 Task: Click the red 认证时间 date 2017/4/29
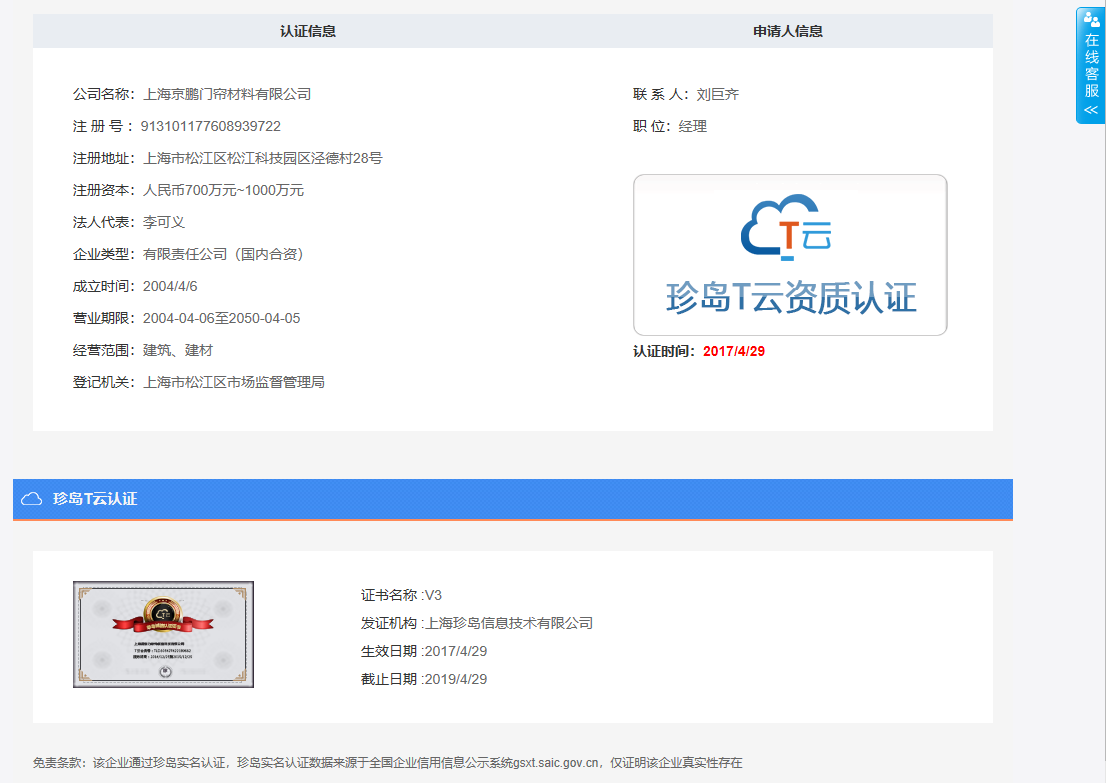tap(734, 351)
